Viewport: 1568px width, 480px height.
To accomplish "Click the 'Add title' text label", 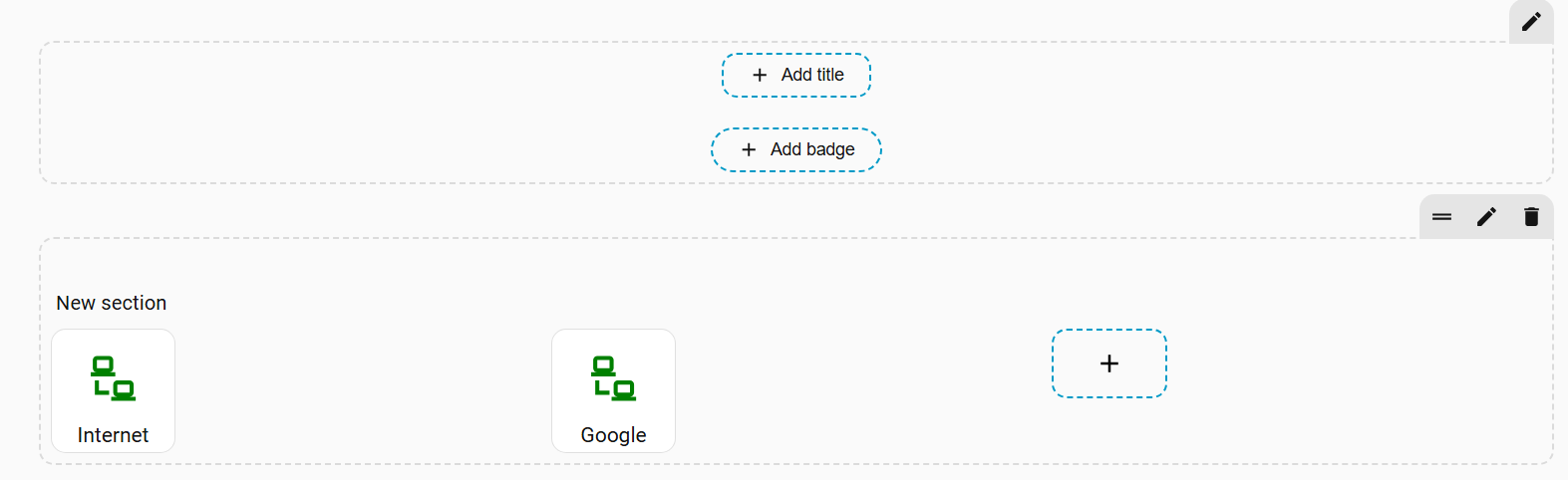I will tap(812, 75).
